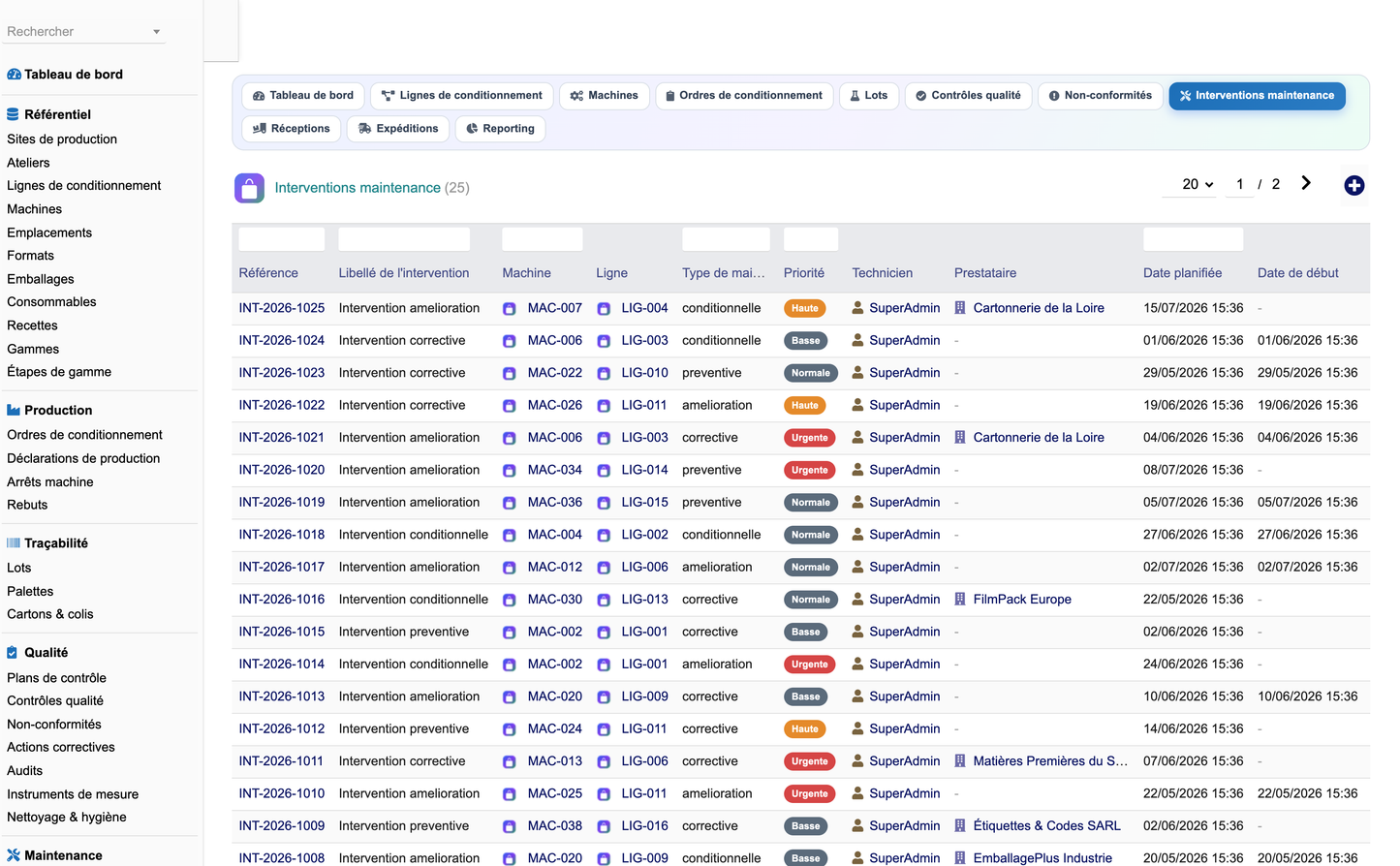
Task: Click the Date planifiée filter field
Action: pyautogui.click(x=1194, y=239)
